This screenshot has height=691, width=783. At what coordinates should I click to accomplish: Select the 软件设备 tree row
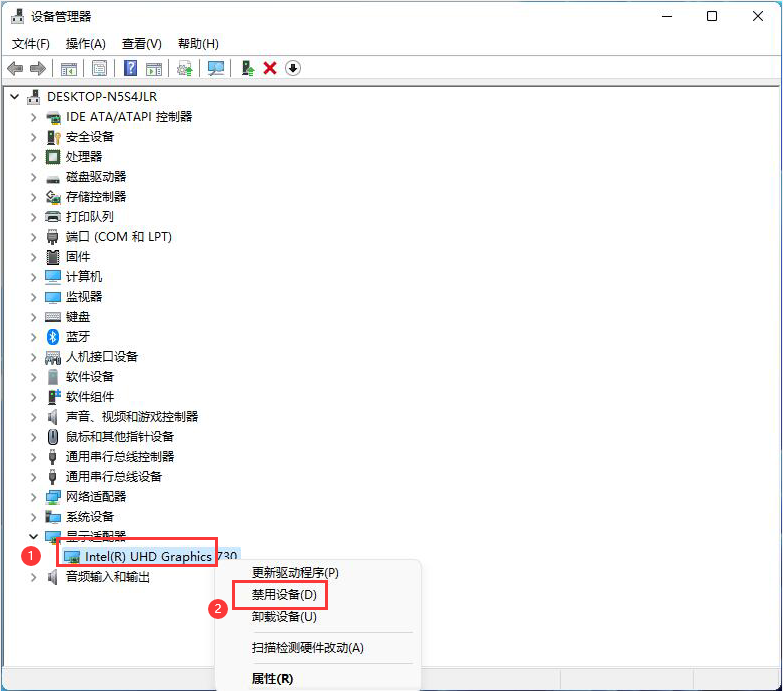coord(90,377)
